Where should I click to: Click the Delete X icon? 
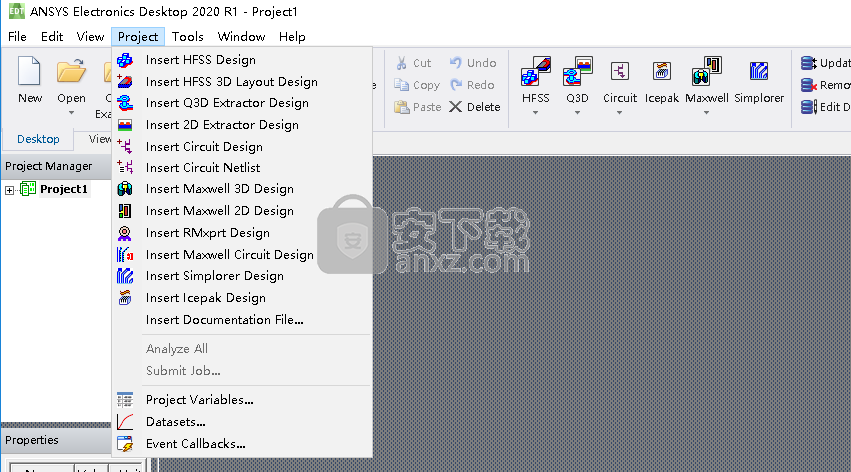pos(455,107)
